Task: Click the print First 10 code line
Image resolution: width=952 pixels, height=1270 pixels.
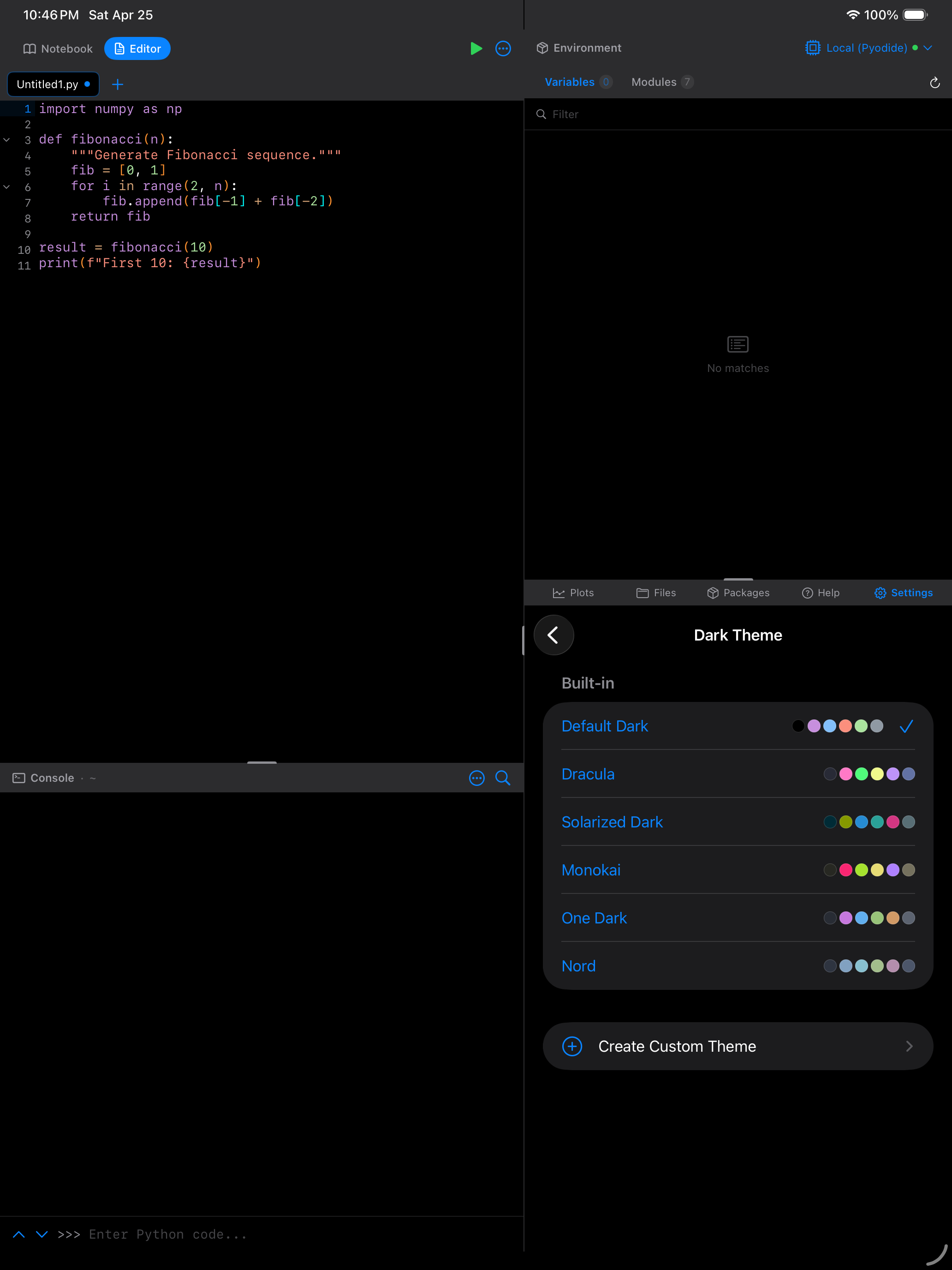Action: (150, 263)
